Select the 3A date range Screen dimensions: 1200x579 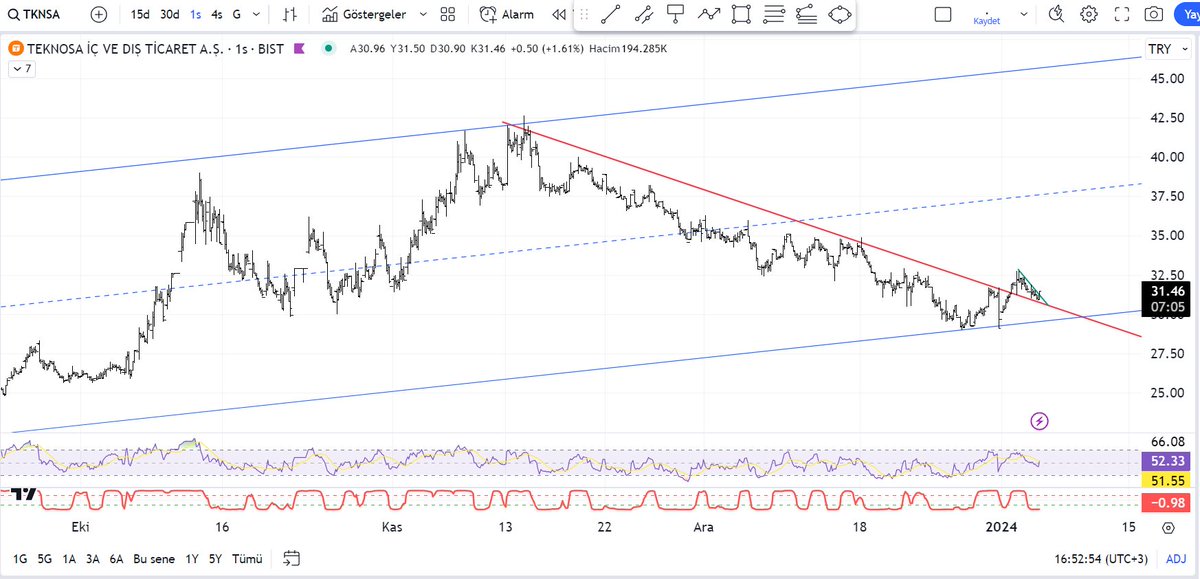click(x=93, y=559)
